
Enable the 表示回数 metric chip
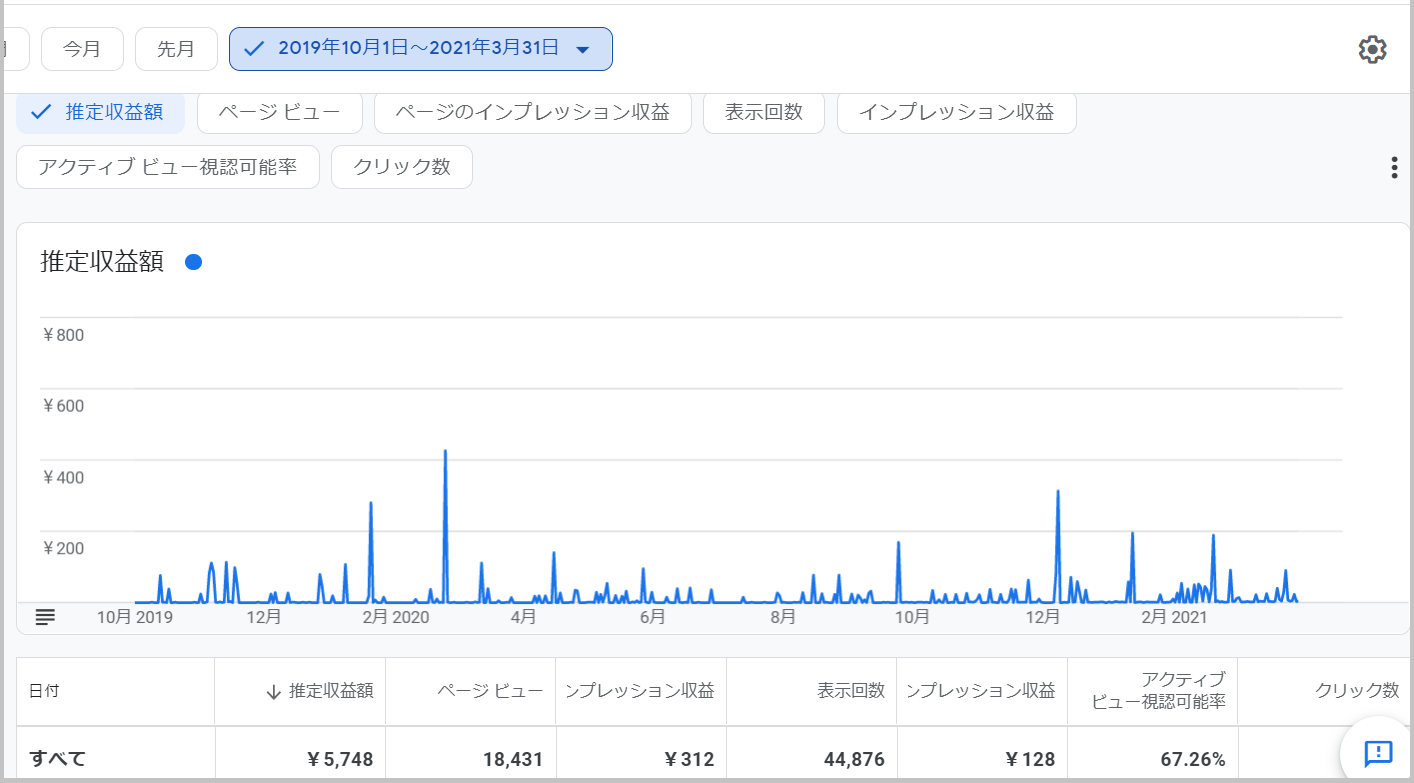point(764,112)
